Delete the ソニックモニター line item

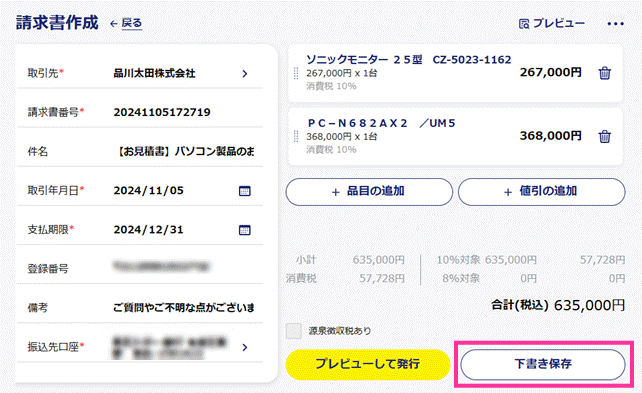[605, 73]
